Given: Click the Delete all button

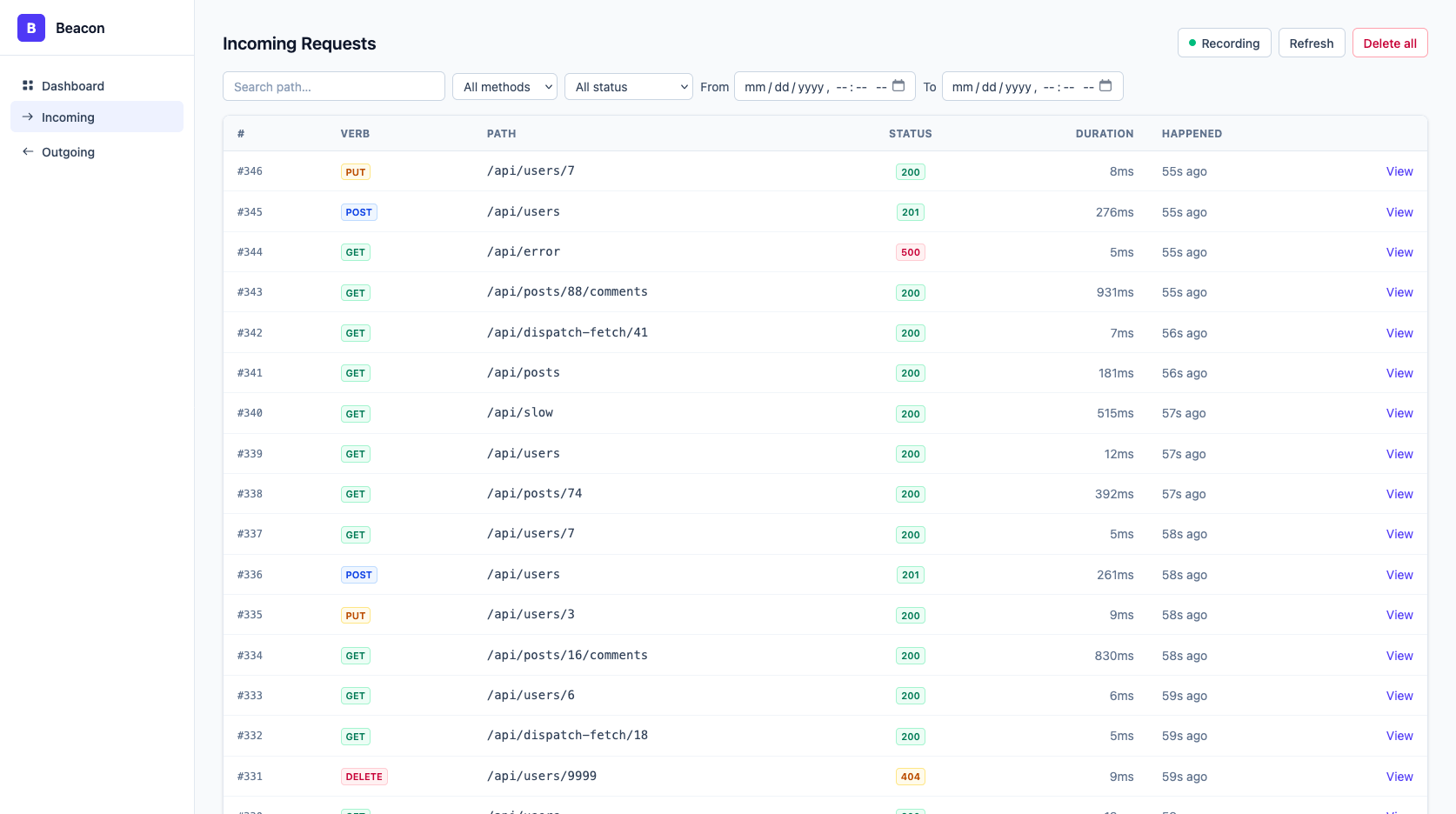Looking at the screenshot, I should point(1389,43).
